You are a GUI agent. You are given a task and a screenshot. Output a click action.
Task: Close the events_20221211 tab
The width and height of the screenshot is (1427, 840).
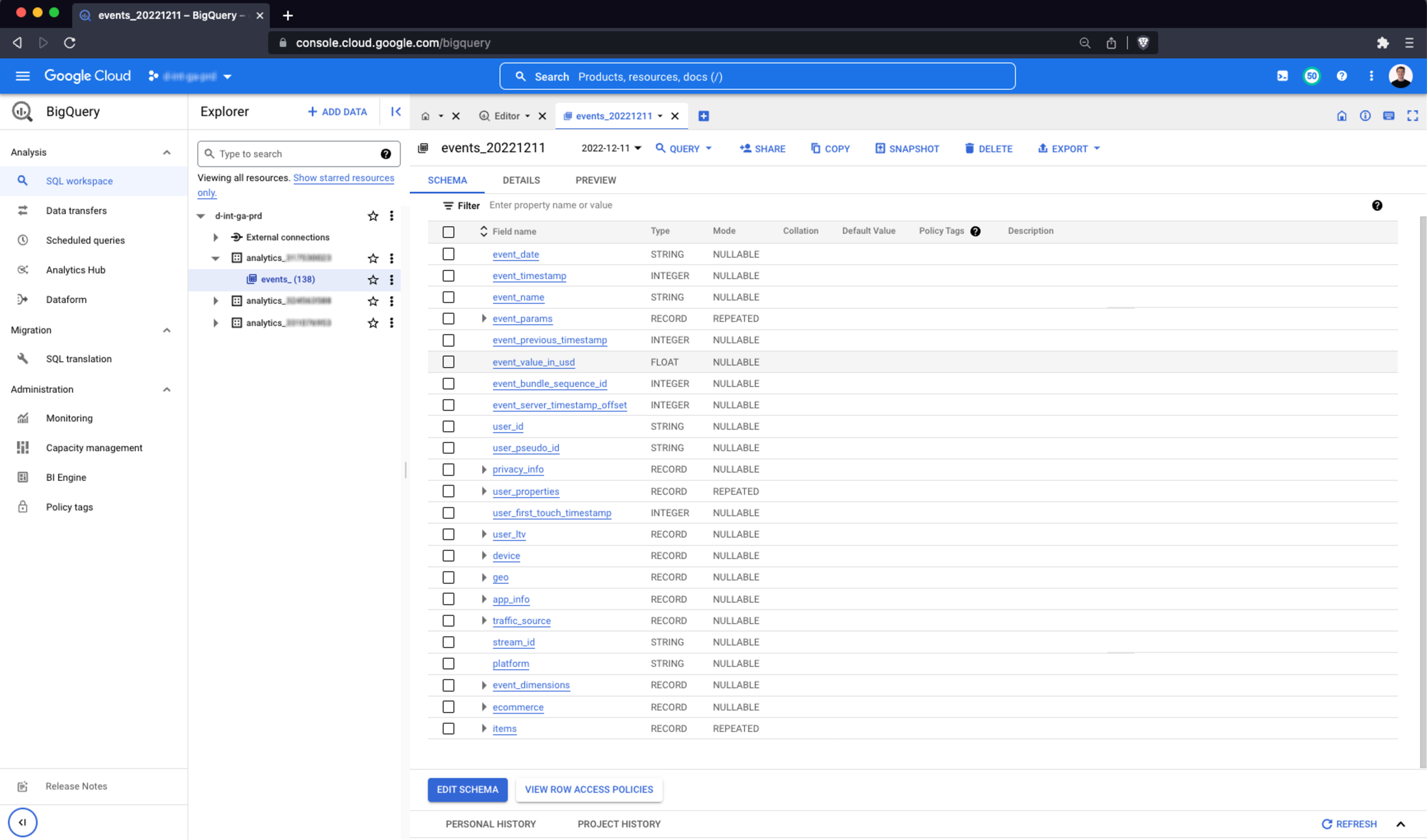pos(674,116)
